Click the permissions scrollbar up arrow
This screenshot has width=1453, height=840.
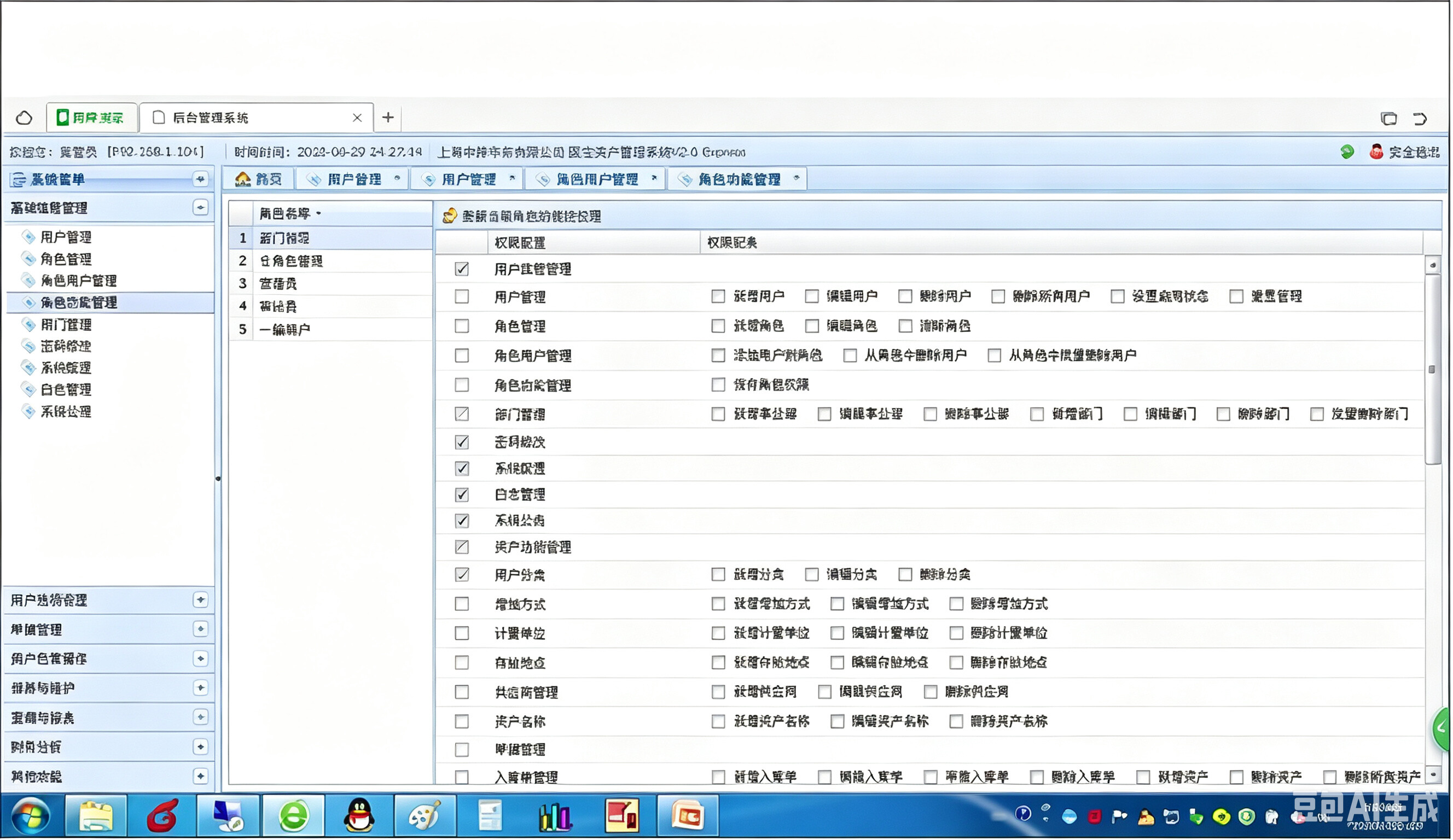tap(1433, 265)
